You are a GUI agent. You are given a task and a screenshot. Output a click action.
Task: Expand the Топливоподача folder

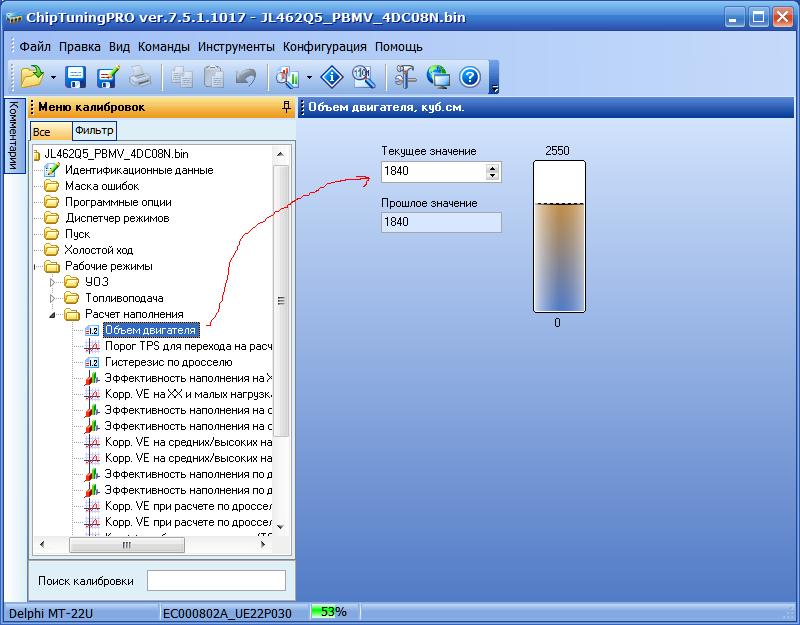(52, 298)
